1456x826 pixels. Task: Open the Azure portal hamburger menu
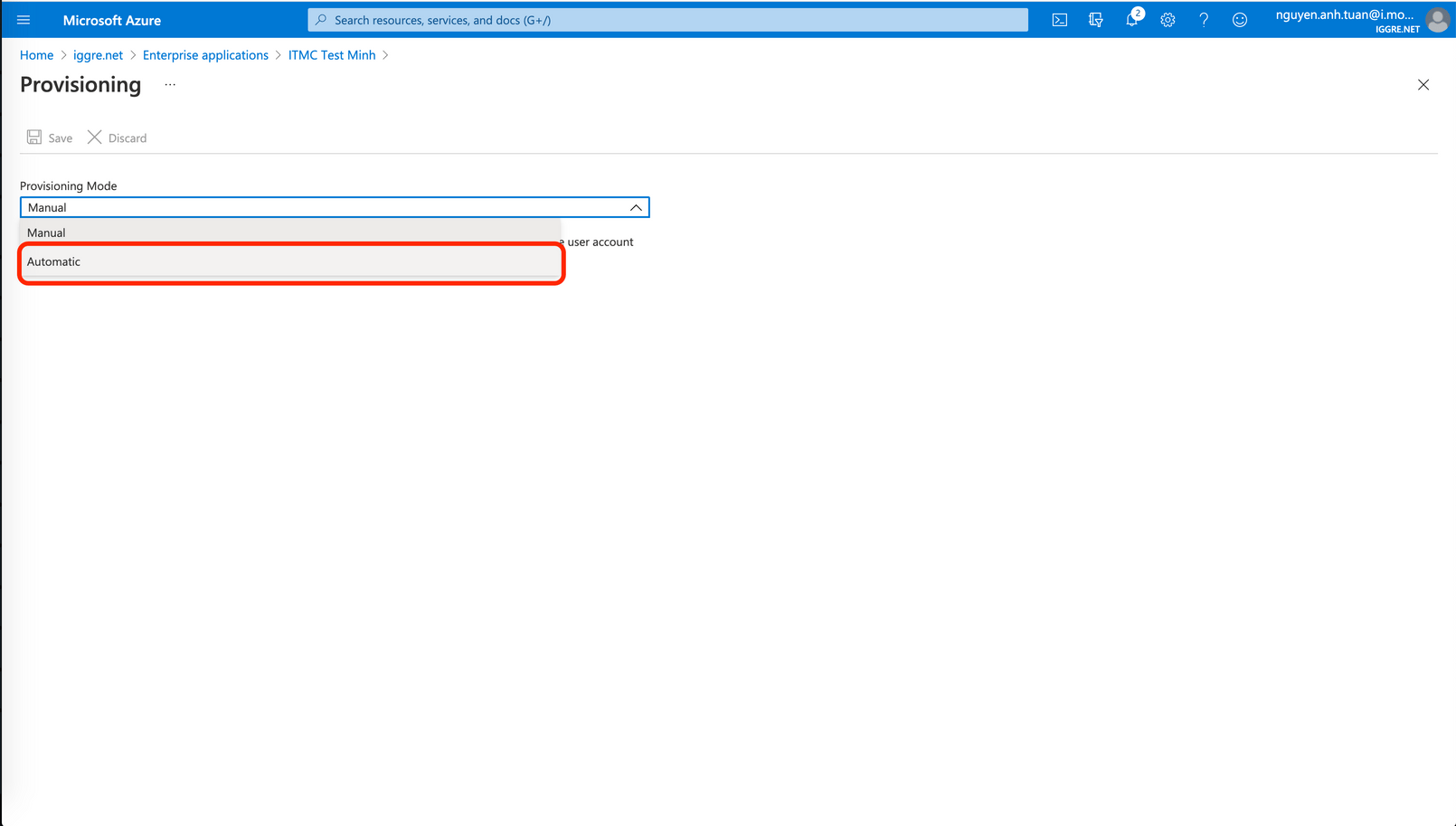[24, 20]
